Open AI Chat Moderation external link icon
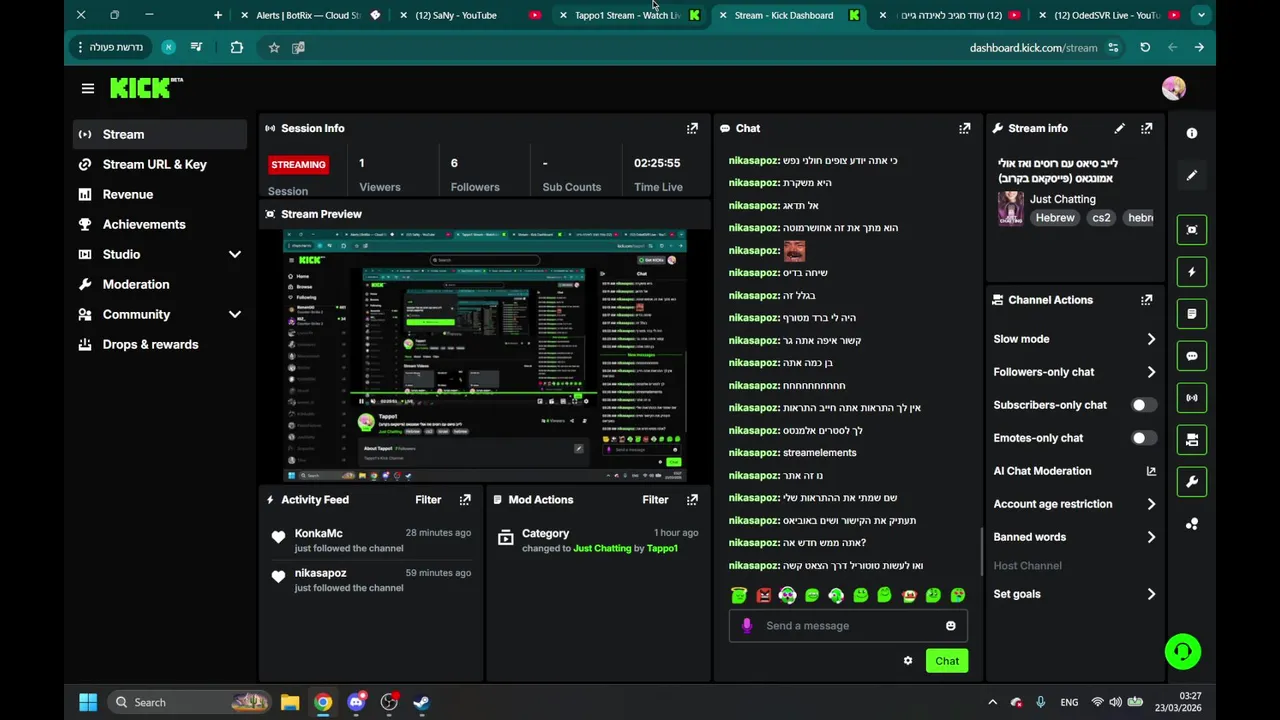The image size is (1280, 720). click(x=1151, y=471)
